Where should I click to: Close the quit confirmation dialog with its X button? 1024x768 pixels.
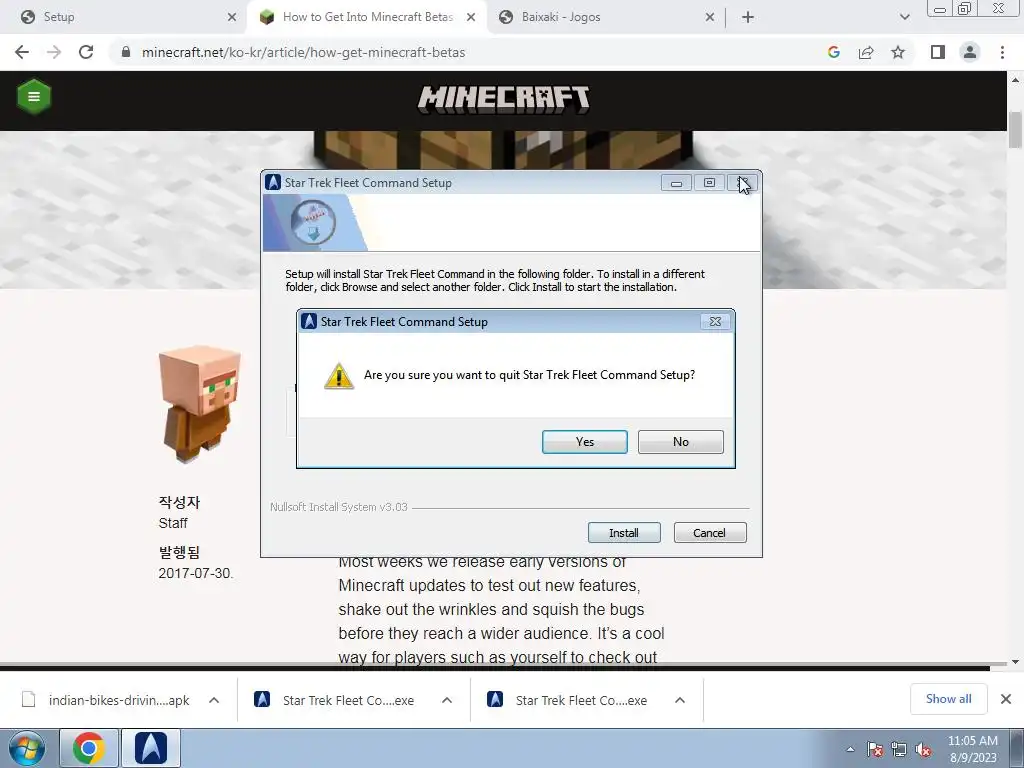(715, 321)
